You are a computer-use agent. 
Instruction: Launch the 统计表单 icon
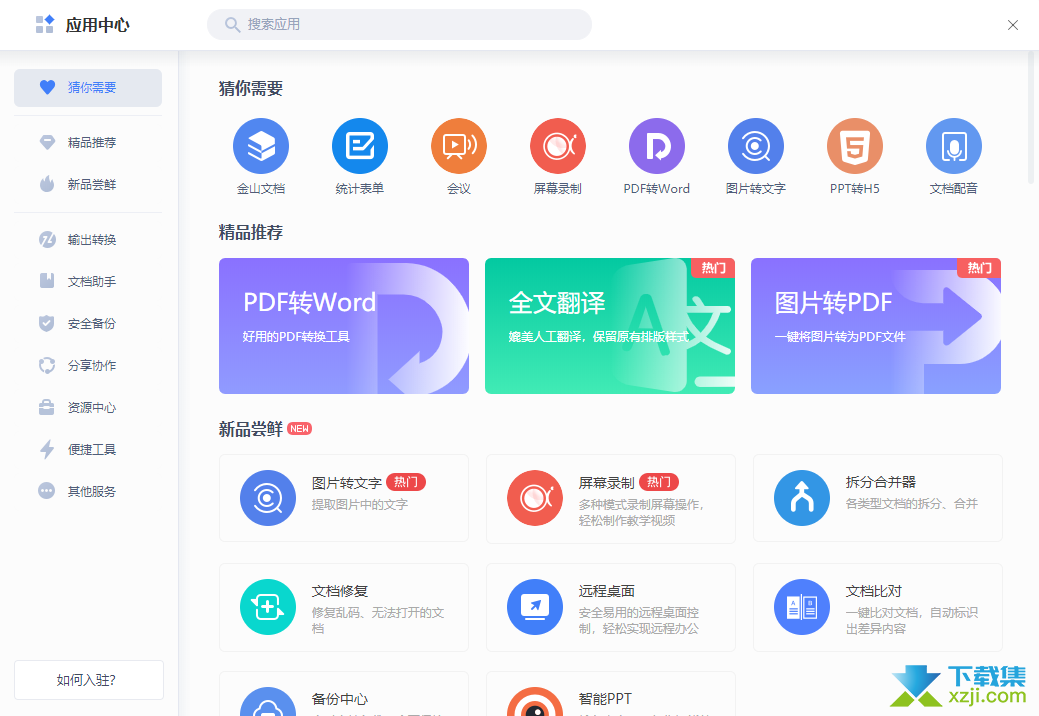click(360, 146)
